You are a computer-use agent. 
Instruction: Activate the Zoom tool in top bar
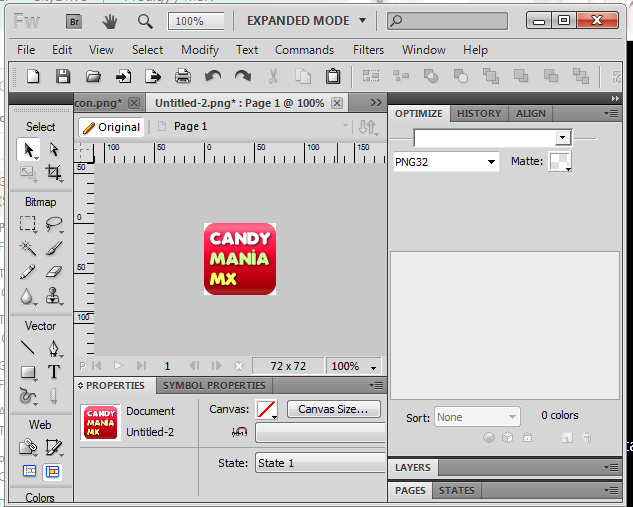click(145, 21)
